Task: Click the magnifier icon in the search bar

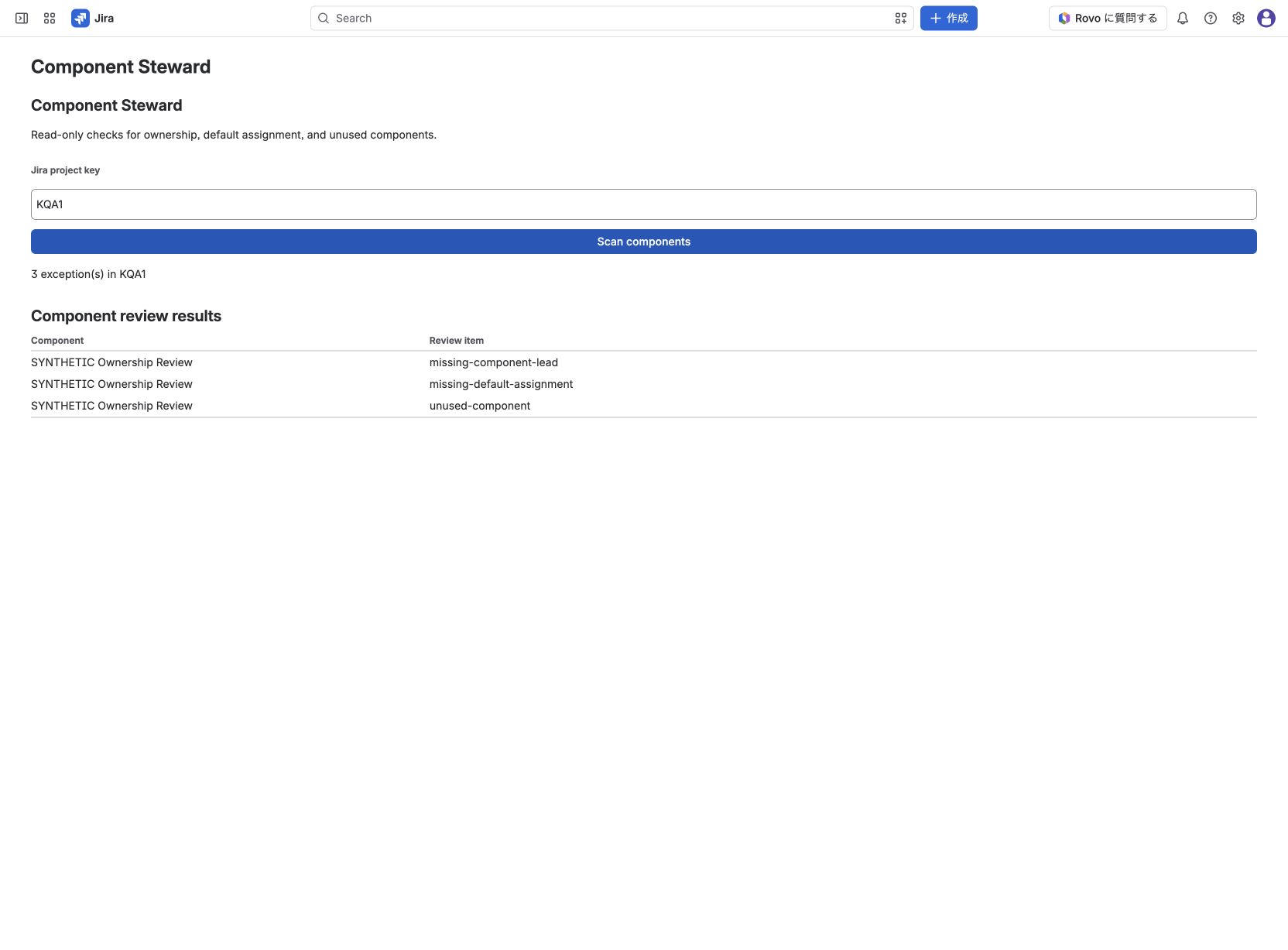Action: pos(324,18)
